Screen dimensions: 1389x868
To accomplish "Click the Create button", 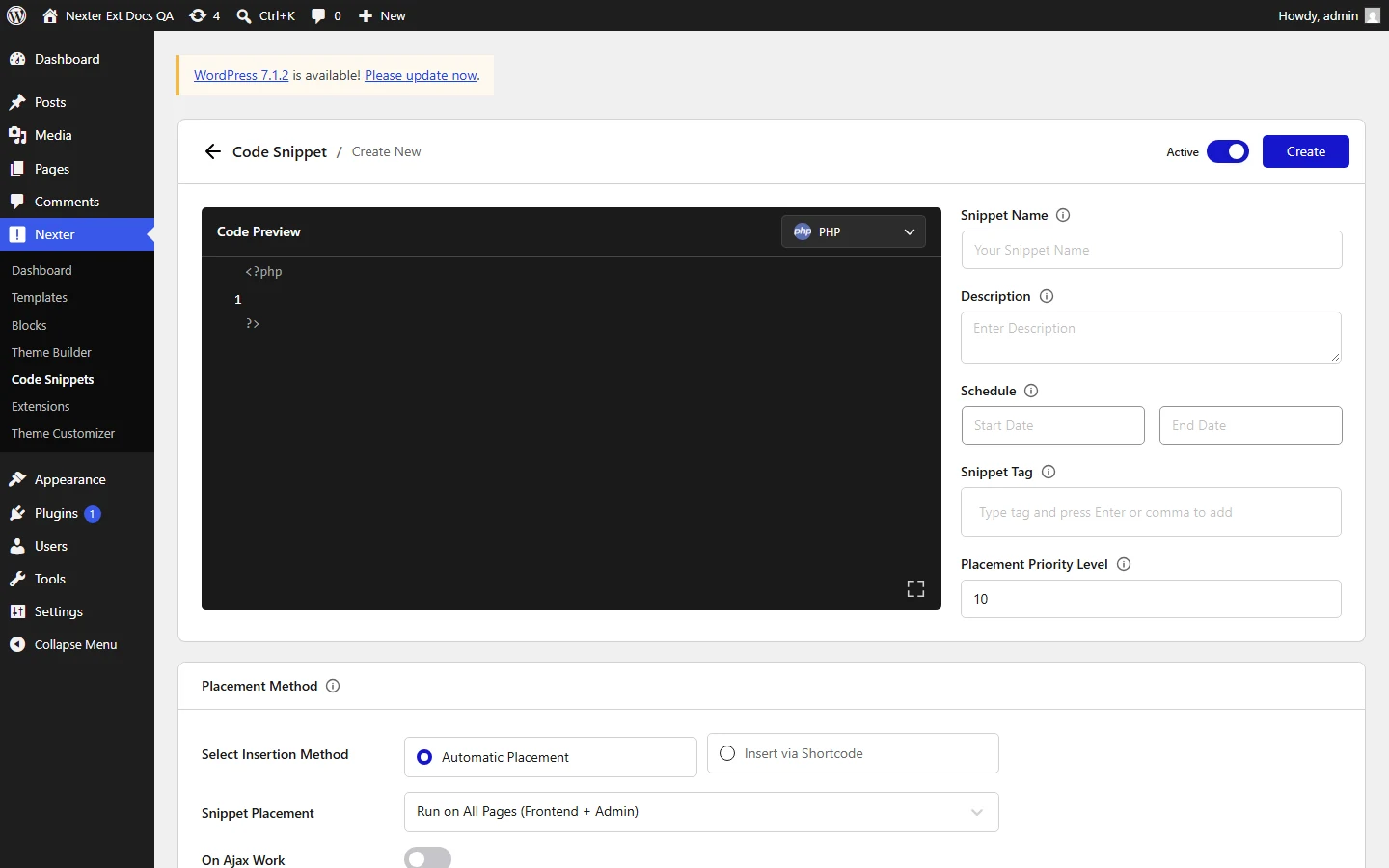I will click(x=1306, y=151).
